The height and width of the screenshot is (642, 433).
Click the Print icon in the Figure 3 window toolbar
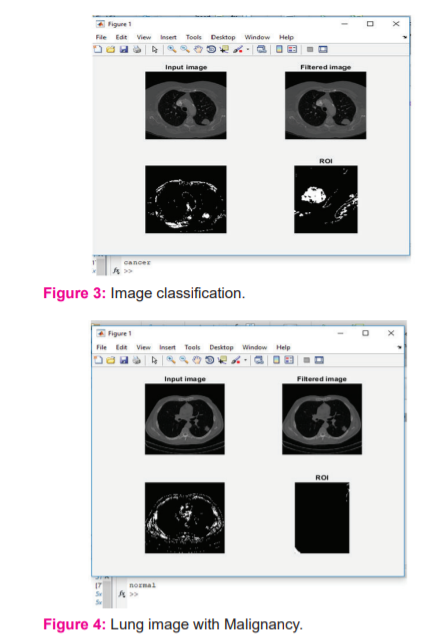[137, 50]
